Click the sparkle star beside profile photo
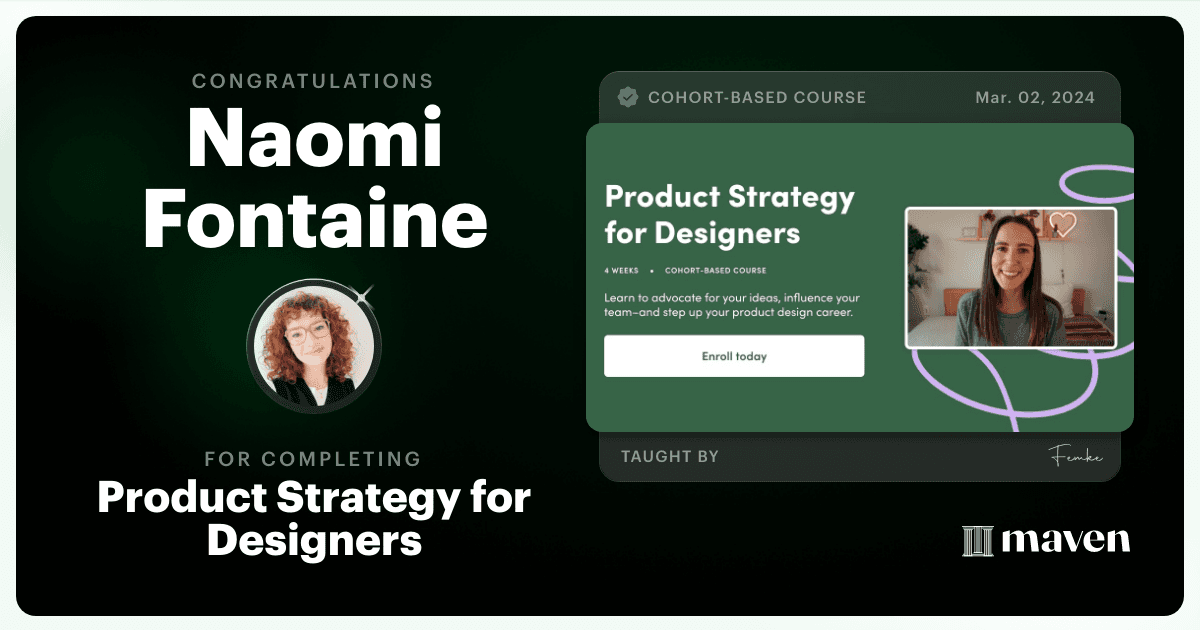Viewport: 1200px width, 630px height. point(366,294)
